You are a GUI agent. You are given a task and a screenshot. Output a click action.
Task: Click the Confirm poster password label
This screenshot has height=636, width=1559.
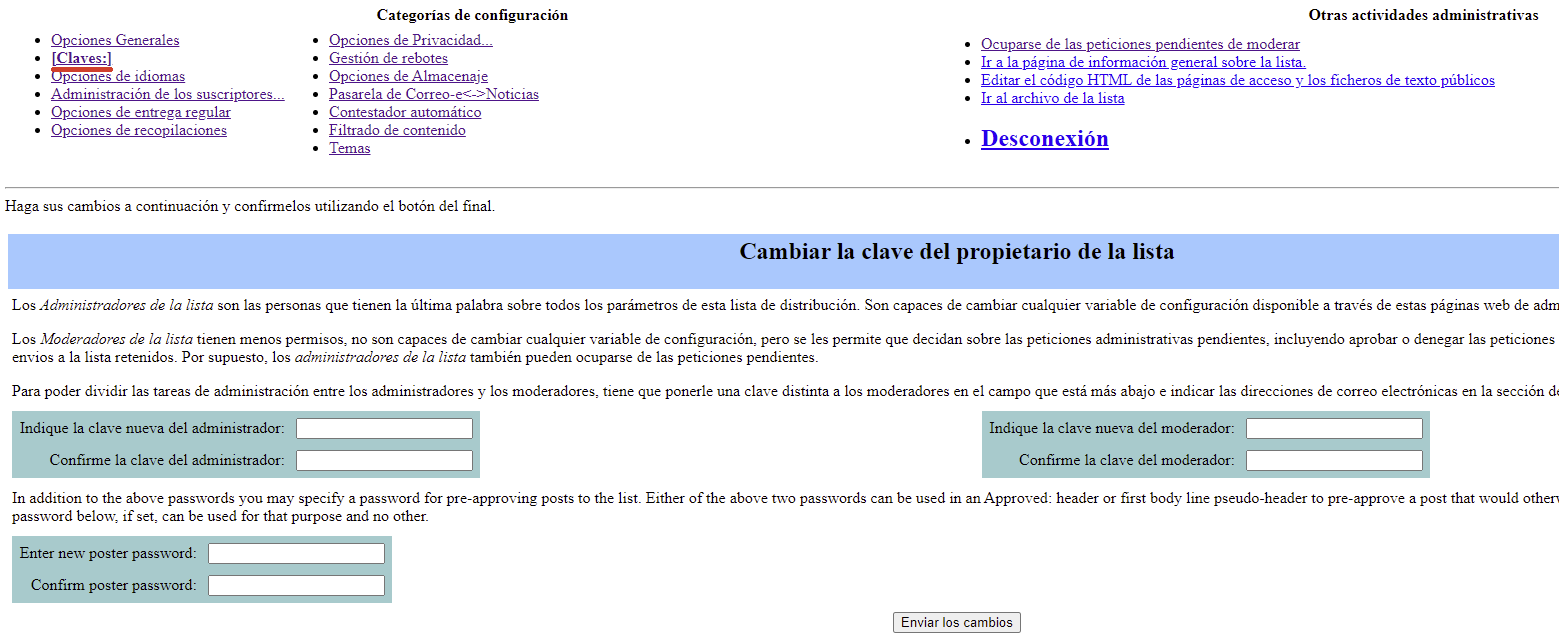[x=114, y=585]
